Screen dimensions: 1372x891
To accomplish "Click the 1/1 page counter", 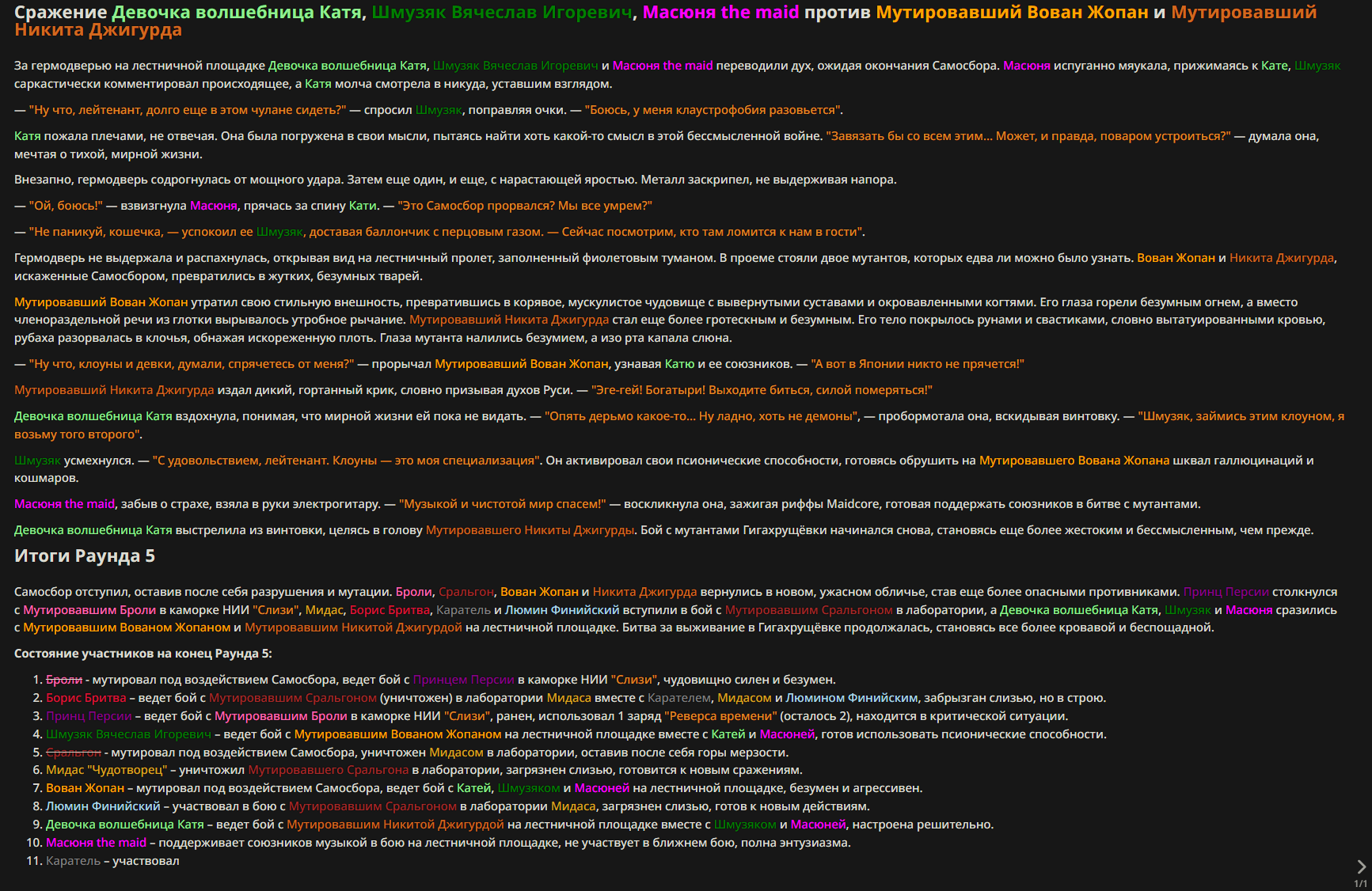I will pos(1360,884).
